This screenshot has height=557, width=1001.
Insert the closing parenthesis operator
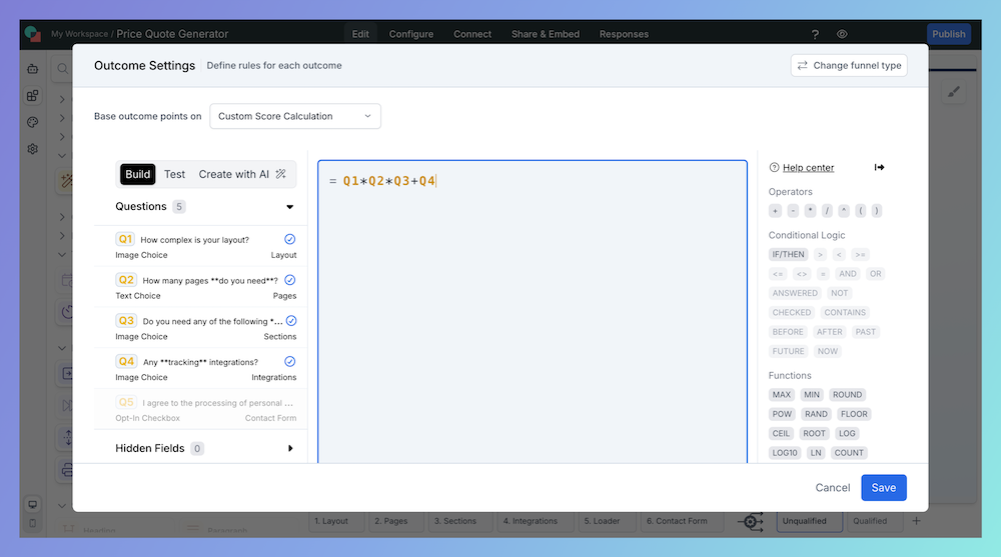pyautogui.click(x=877, y=211)
